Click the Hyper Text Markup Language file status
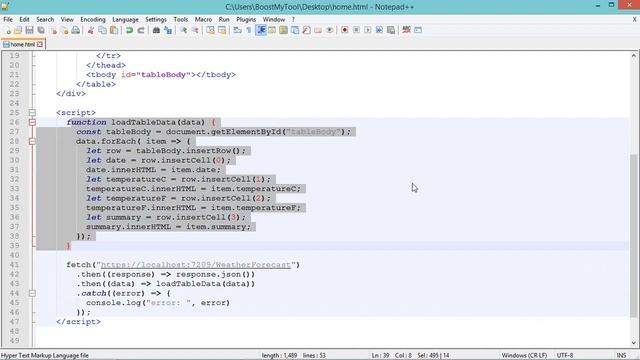The image size is (640, 360). pos(45,356)
